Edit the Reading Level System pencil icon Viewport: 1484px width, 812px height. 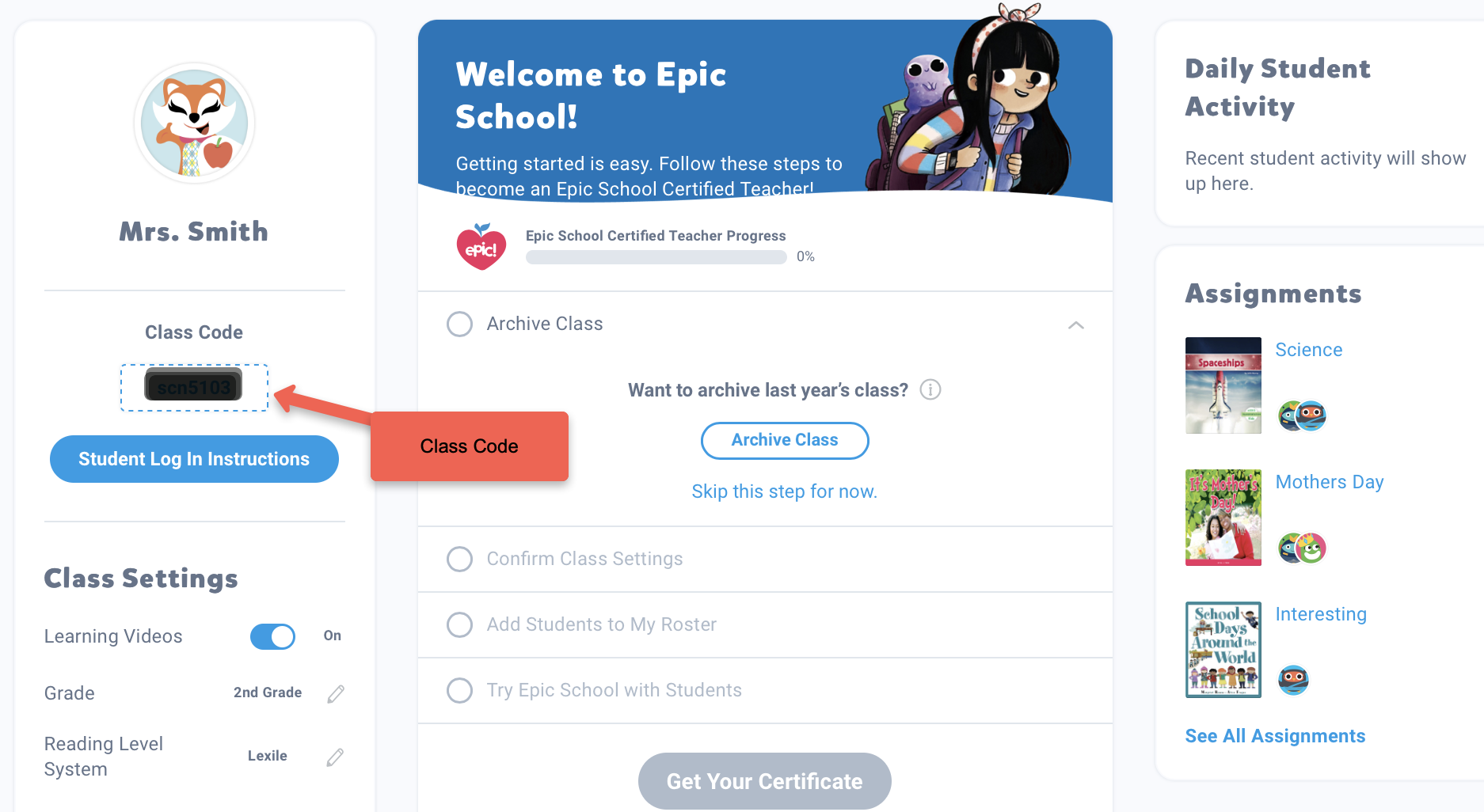pyautogui.click(x=335, y=757)
